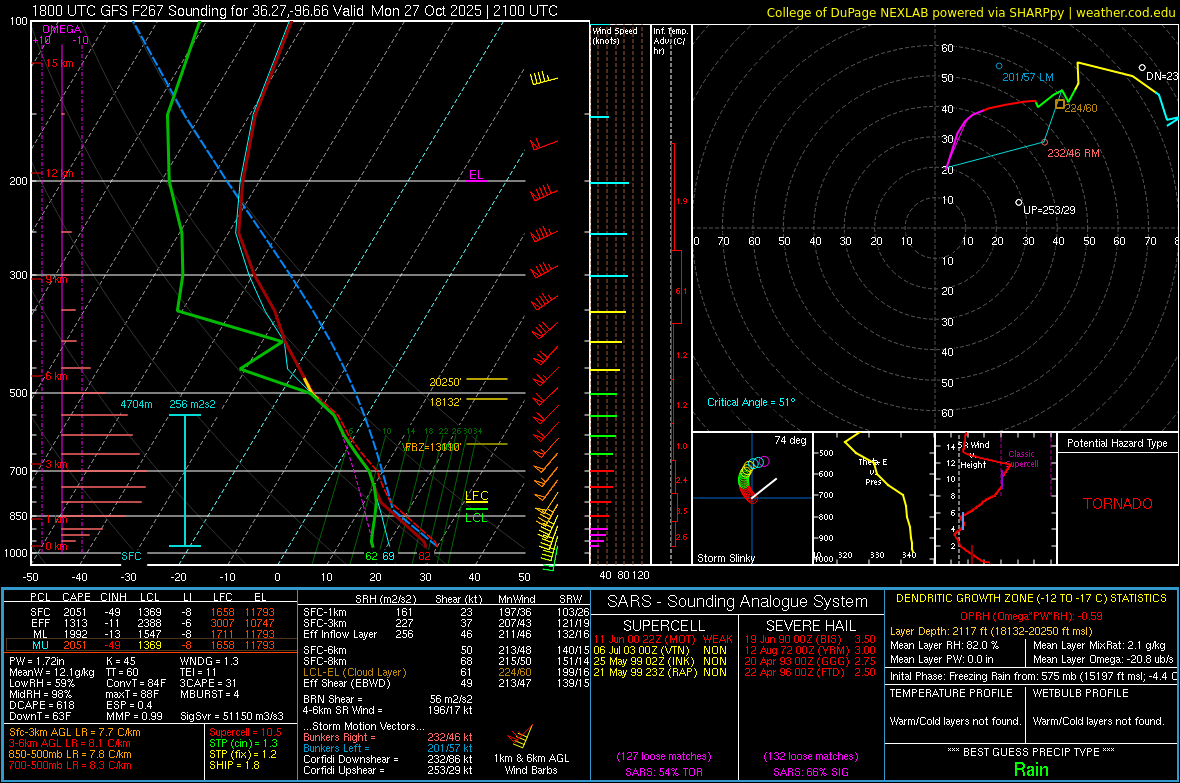The image size is (1180, 783).
Task: Click the OPRH (Omega*PW*RH): -0.59 value
Action: coord(1031,617)
